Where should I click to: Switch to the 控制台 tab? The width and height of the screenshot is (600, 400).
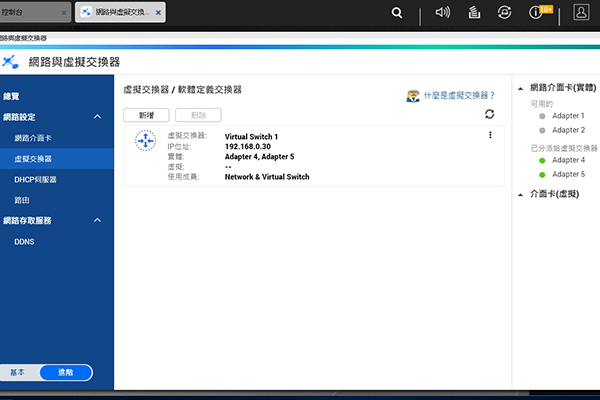(x=31, y=13)
